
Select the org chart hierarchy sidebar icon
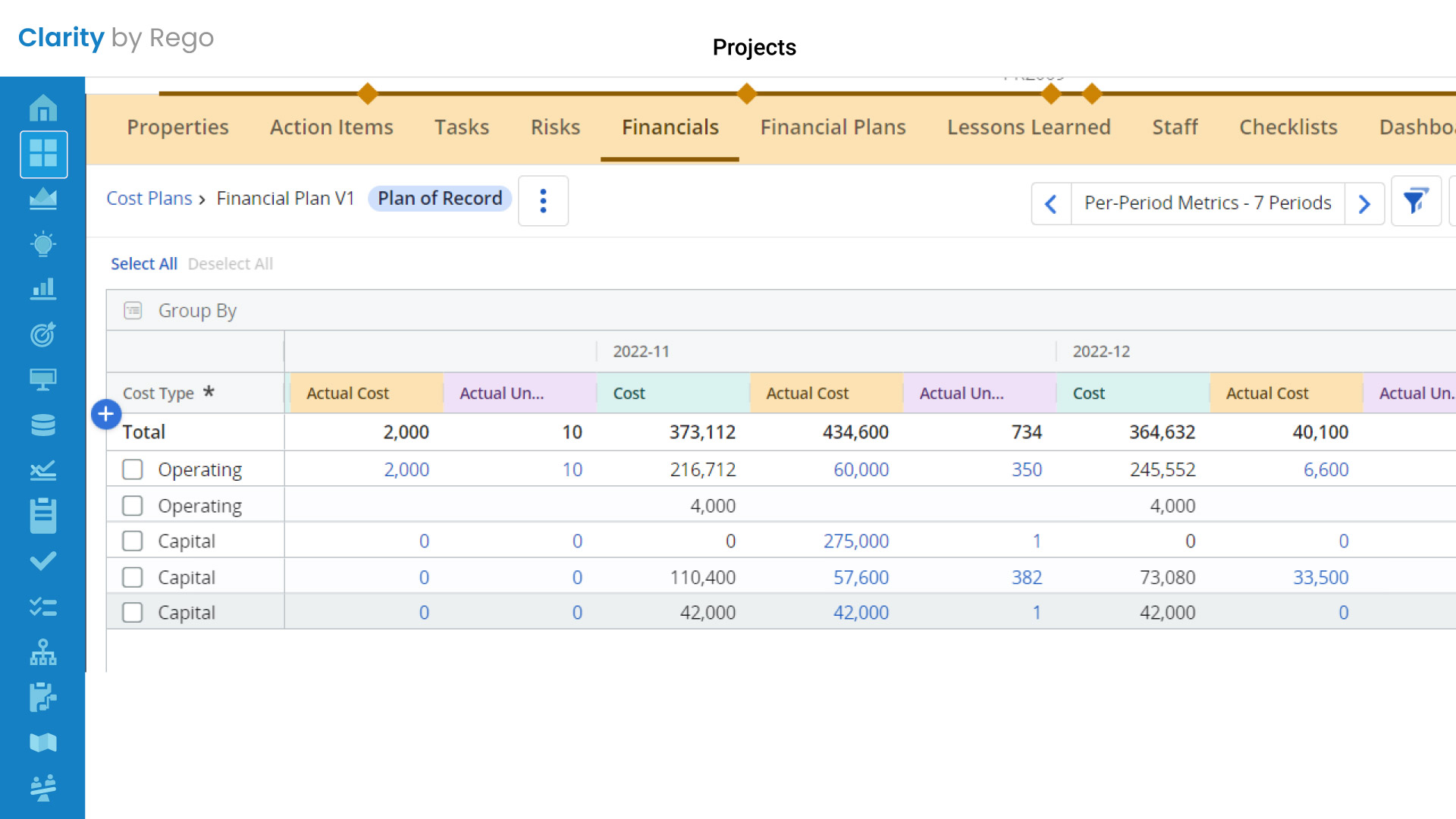click(43, 651)
